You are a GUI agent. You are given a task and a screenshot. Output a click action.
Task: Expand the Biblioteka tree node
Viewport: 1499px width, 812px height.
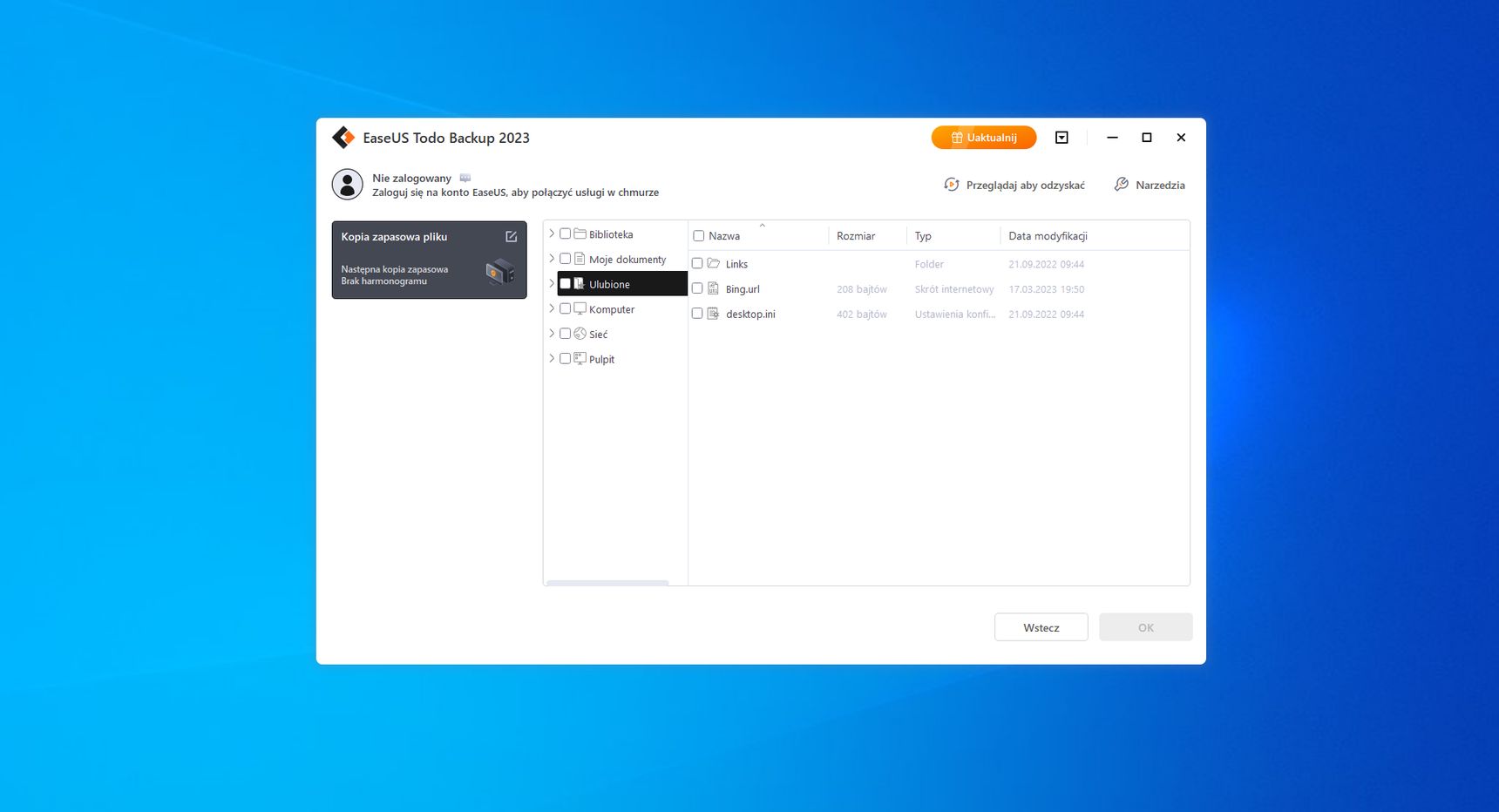(x=552, y=233)
